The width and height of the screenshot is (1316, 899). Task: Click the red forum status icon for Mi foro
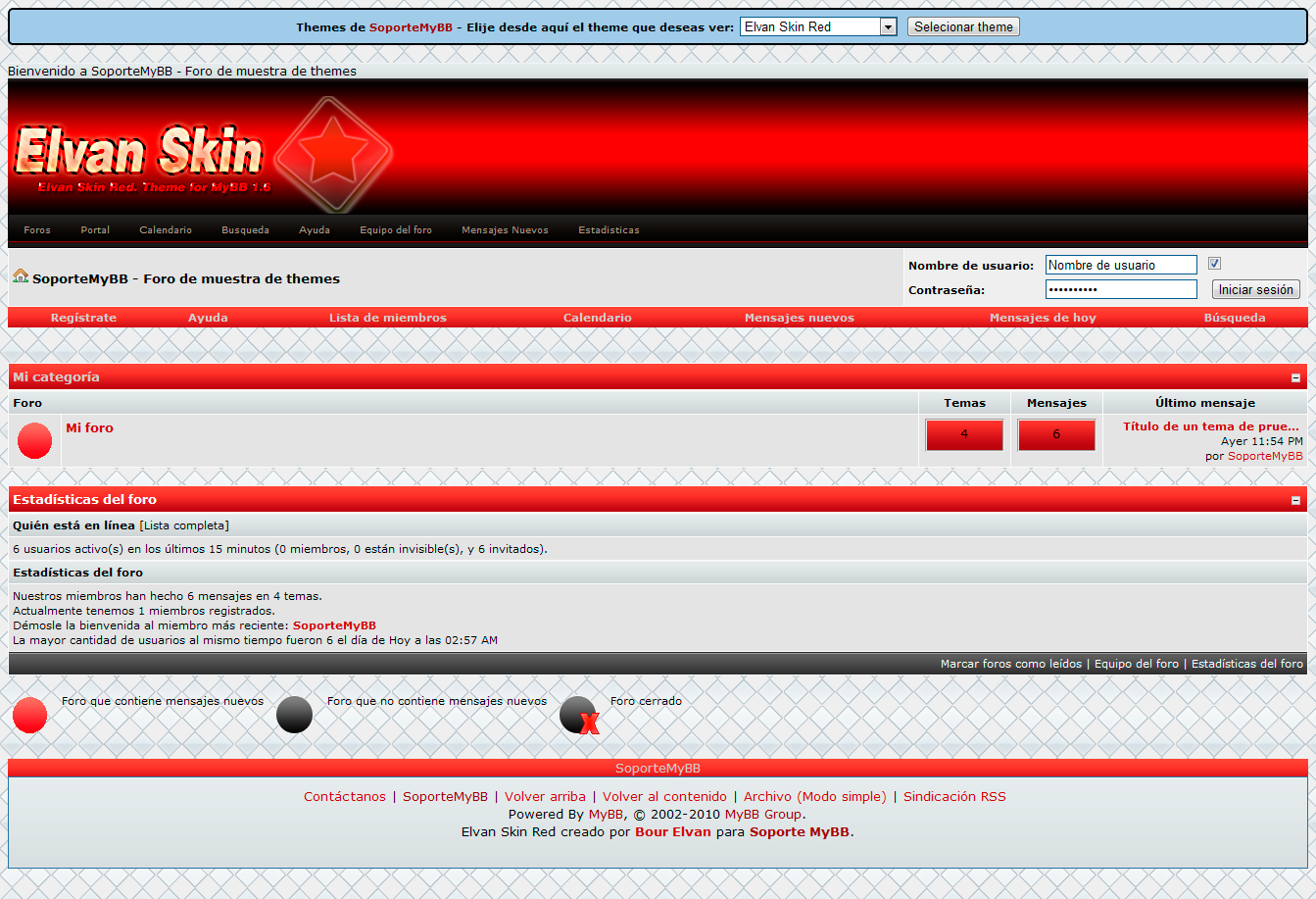[x=34, y=440]
